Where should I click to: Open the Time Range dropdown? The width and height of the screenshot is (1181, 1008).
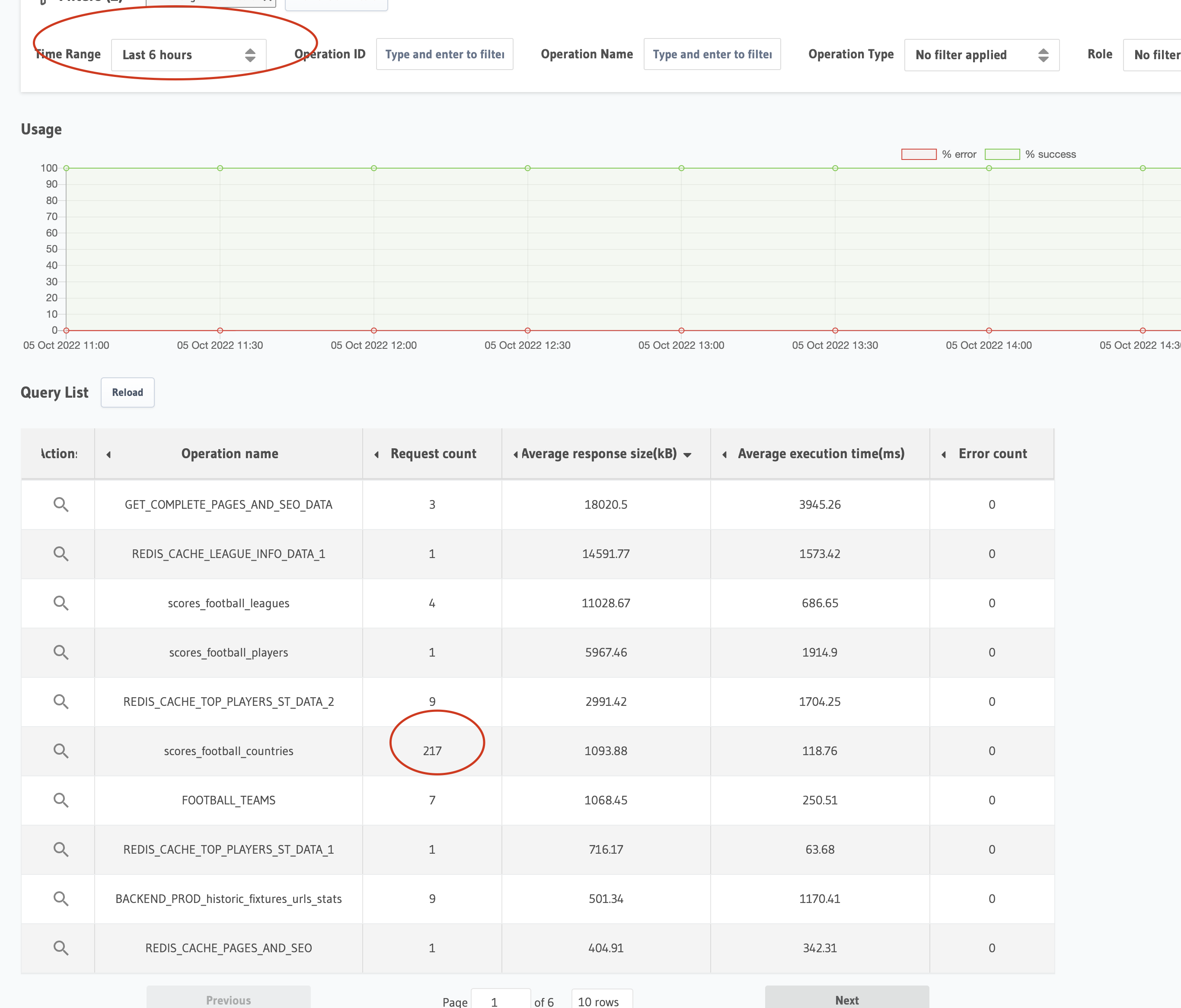click(188, 55)
